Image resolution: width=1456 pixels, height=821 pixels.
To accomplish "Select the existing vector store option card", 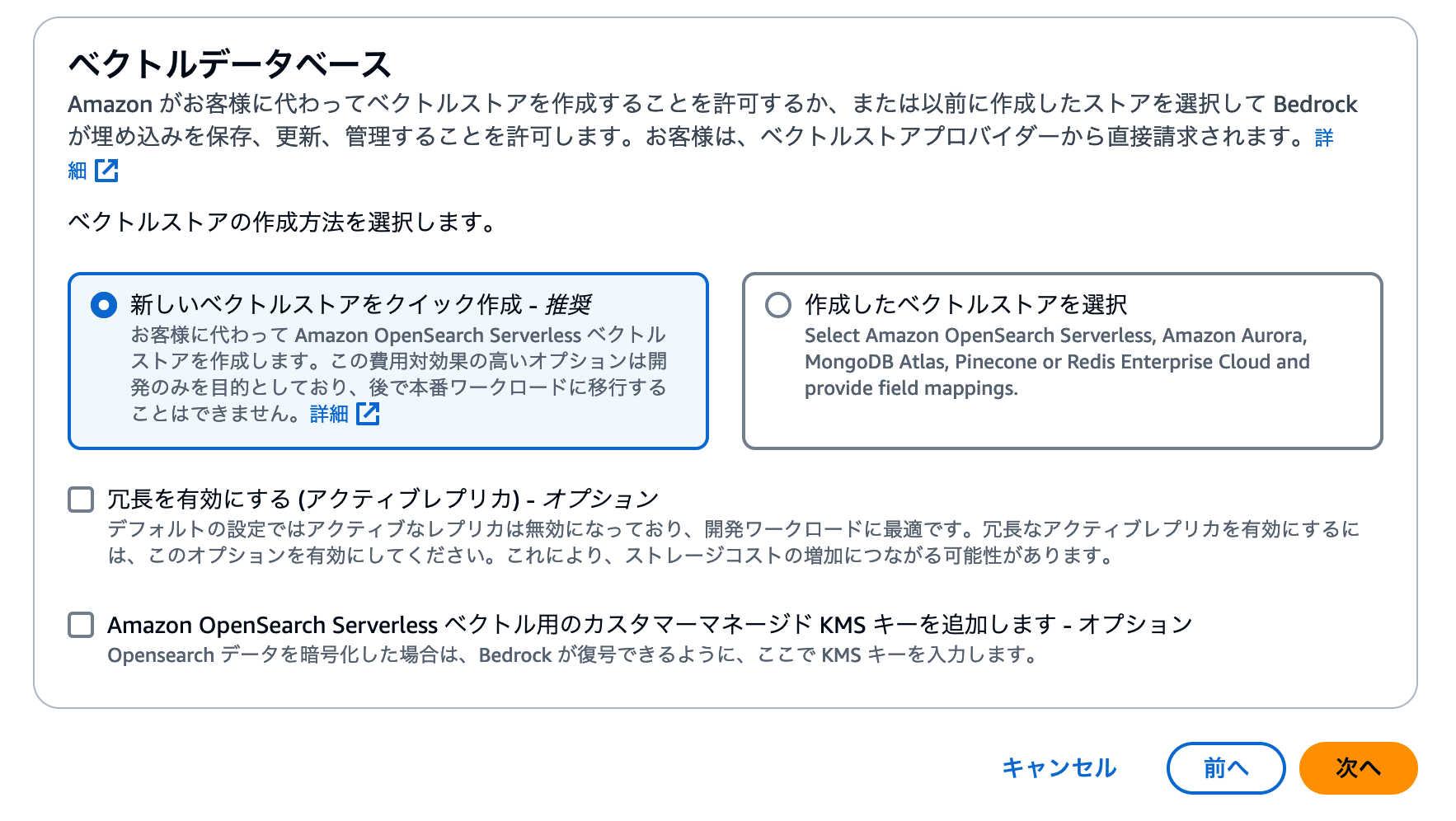I will [1062, 360].
